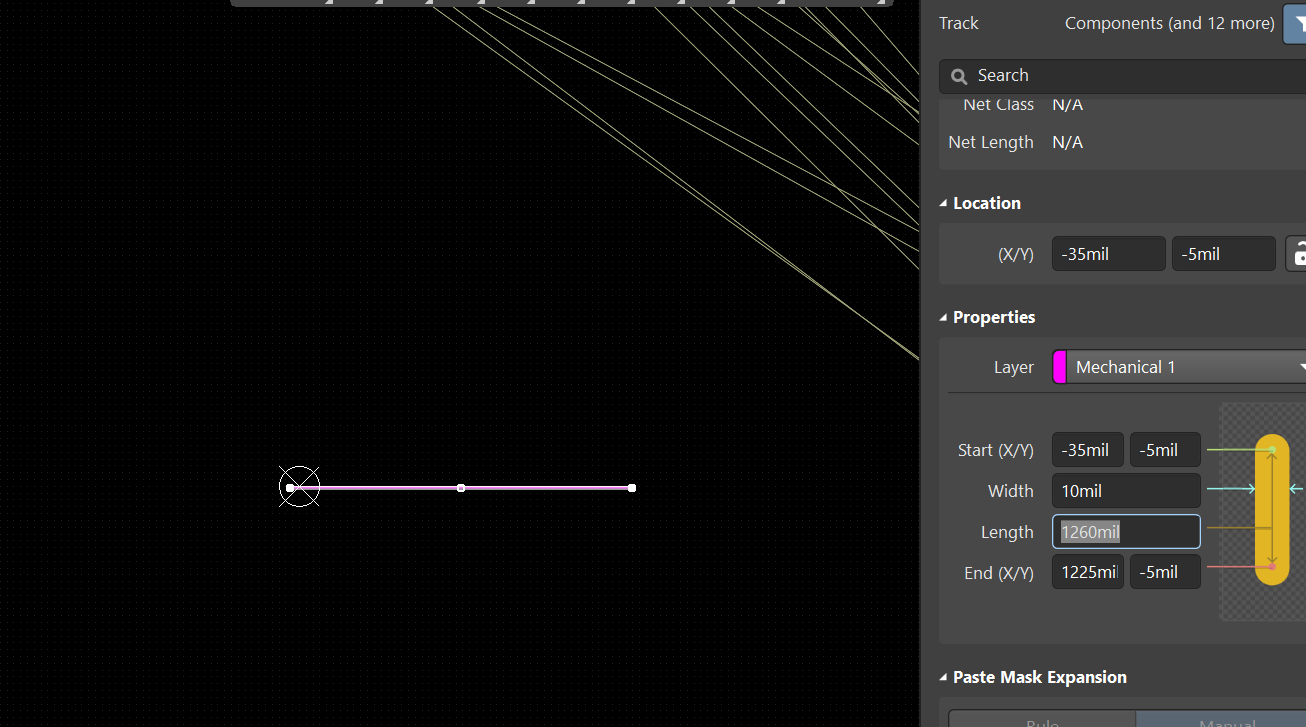Click the Start X field
The height and width of the screenshot is (727, 1306).
[1087, 450]
